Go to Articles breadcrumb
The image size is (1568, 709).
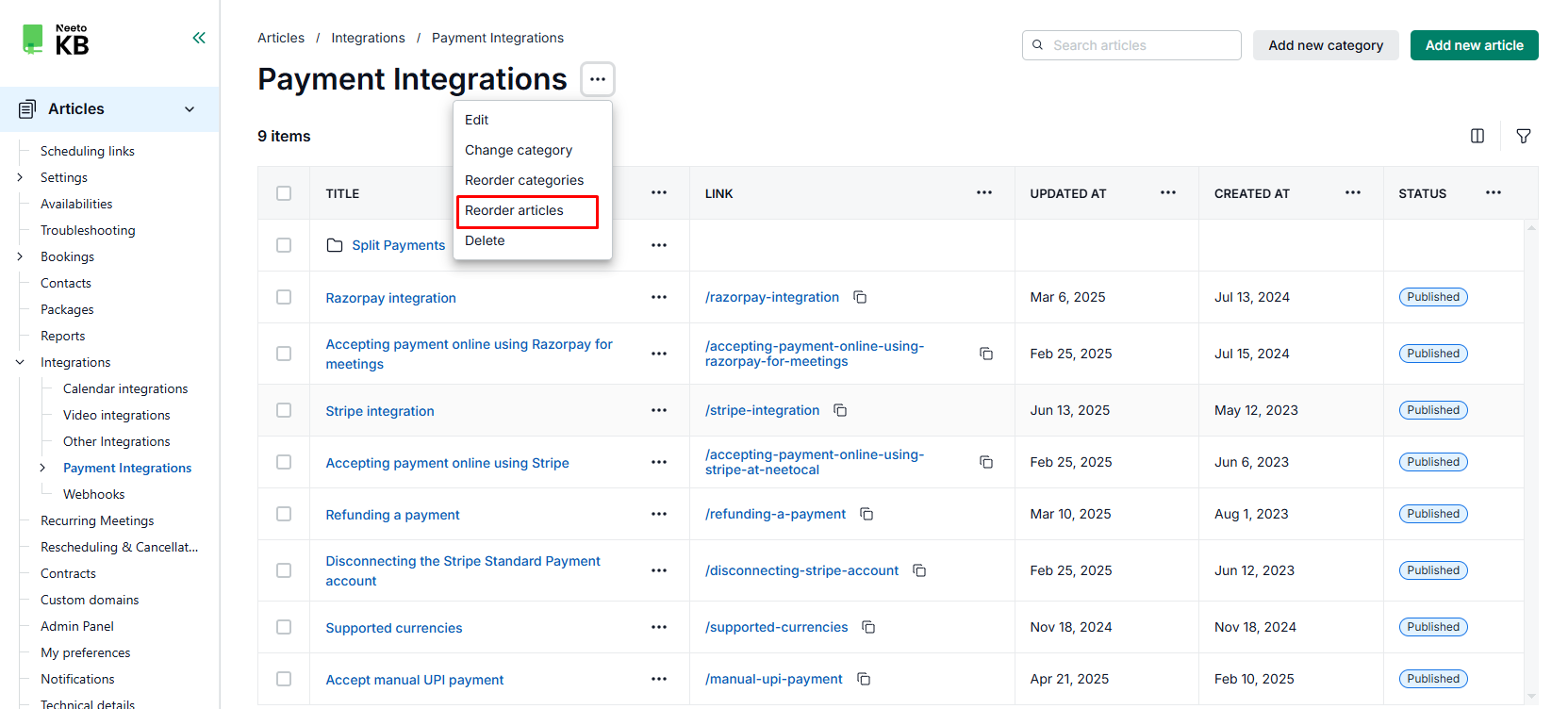[281, 38]
